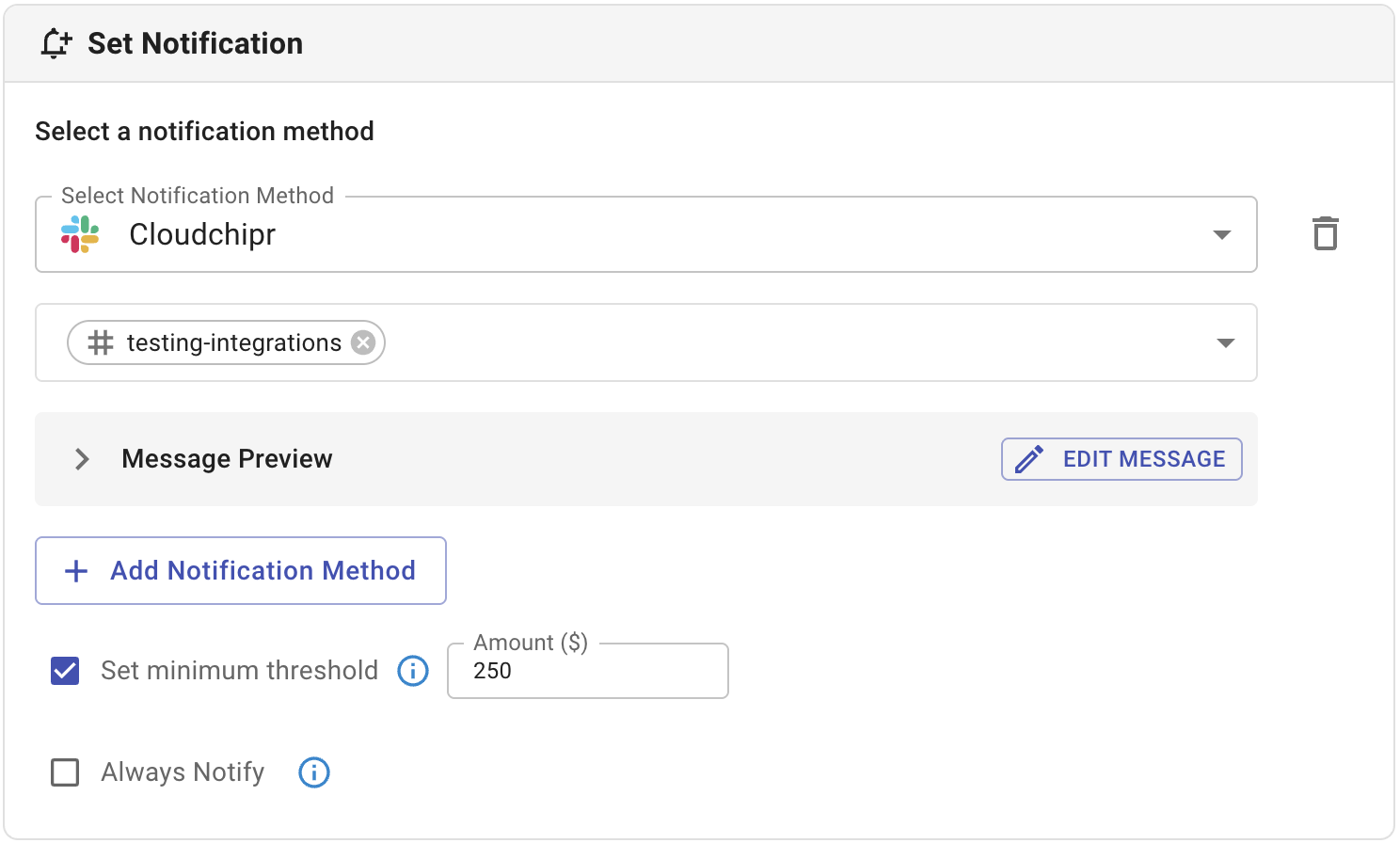Open the Select Notification Method dropdown arrow

1221,234
